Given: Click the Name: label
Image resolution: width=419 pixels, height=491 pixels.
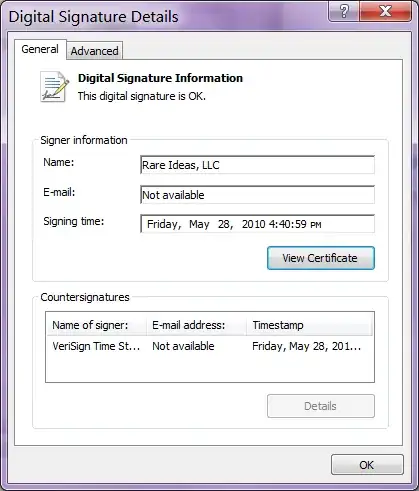Looking at the screenshot, I should pos(59,162).
